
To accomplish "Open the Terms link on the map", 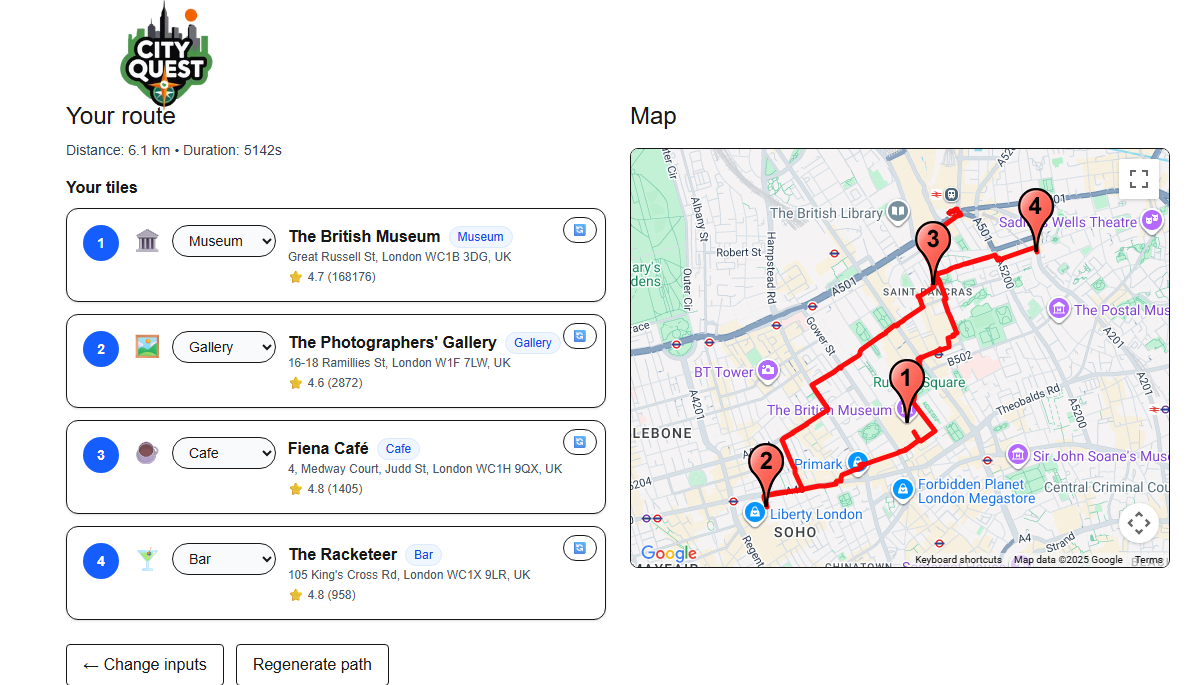I will (x=1147, y=559).
